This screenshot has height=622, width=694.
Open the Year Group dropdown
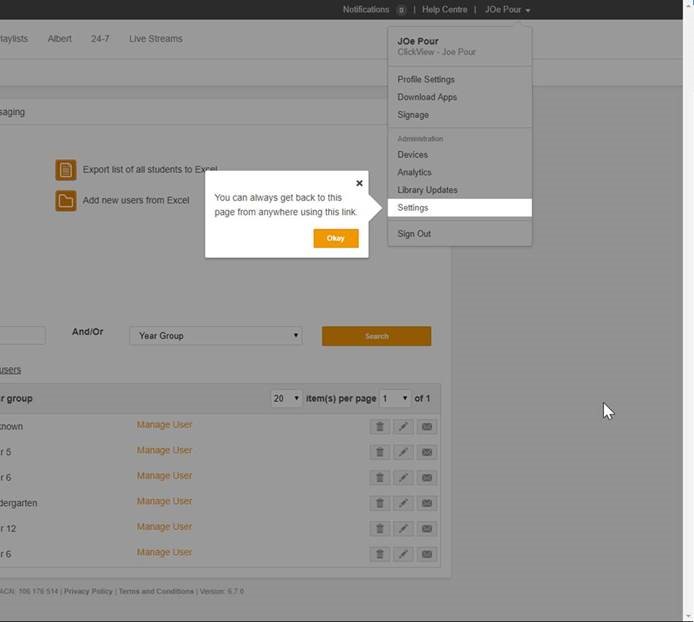pos(216,336)
